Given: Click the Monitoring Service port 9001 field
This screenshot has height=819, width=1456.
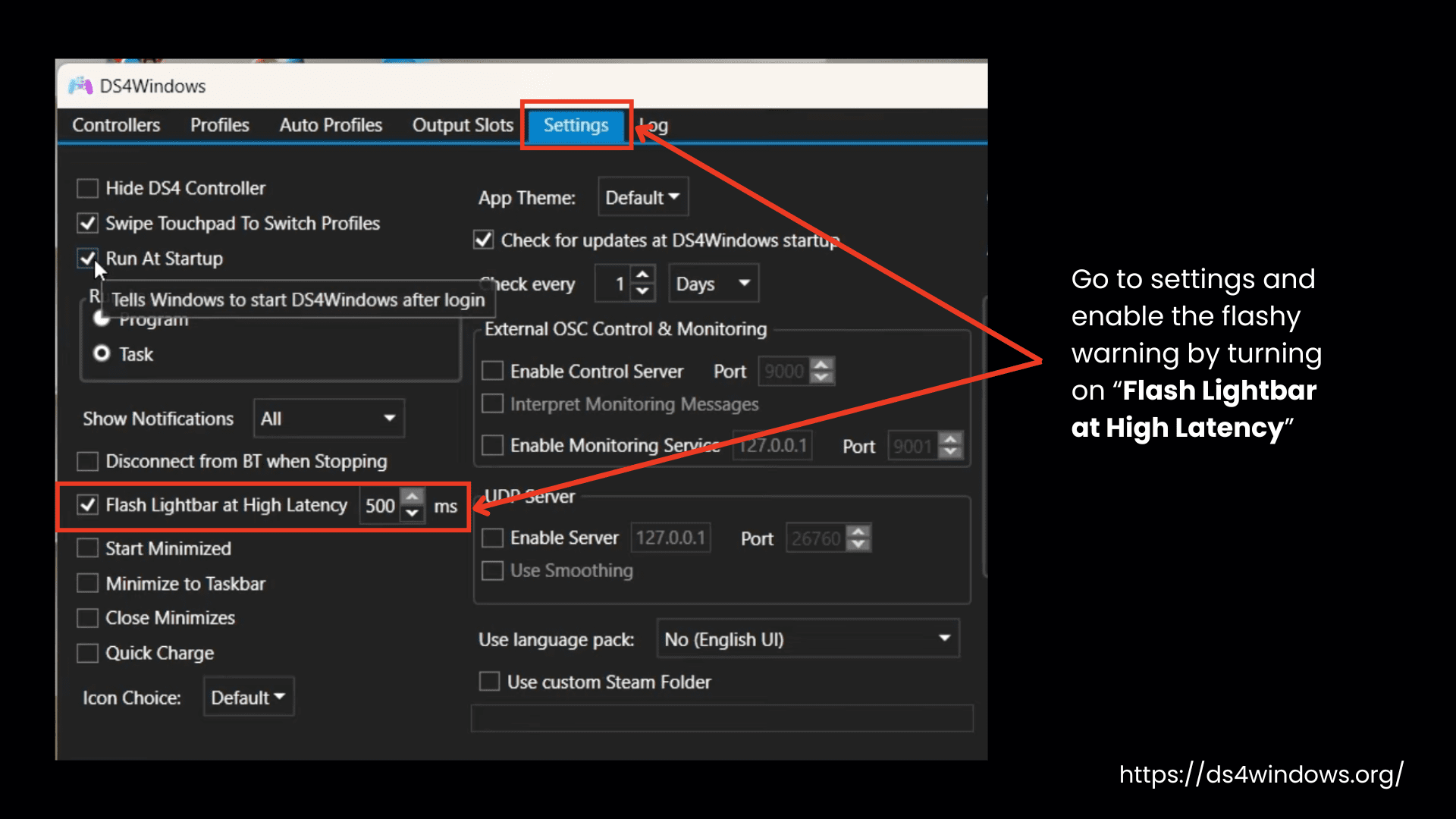Looking at the screenshot, I should 913,446.
